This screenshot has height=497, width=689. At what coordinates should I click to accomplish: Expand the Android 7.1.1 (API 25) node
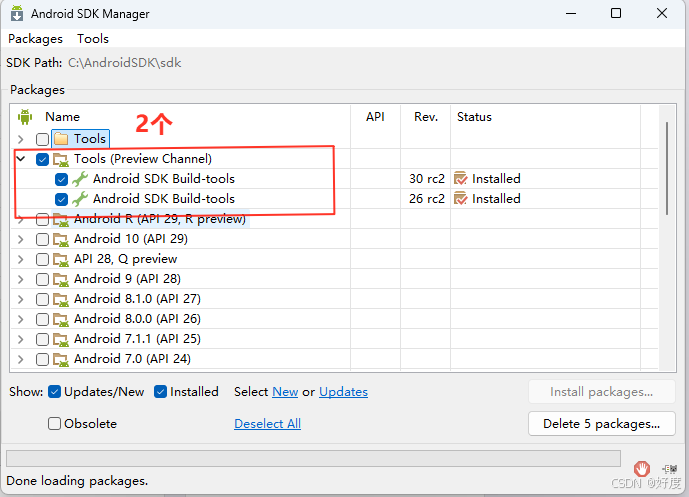tap(20, 339)
